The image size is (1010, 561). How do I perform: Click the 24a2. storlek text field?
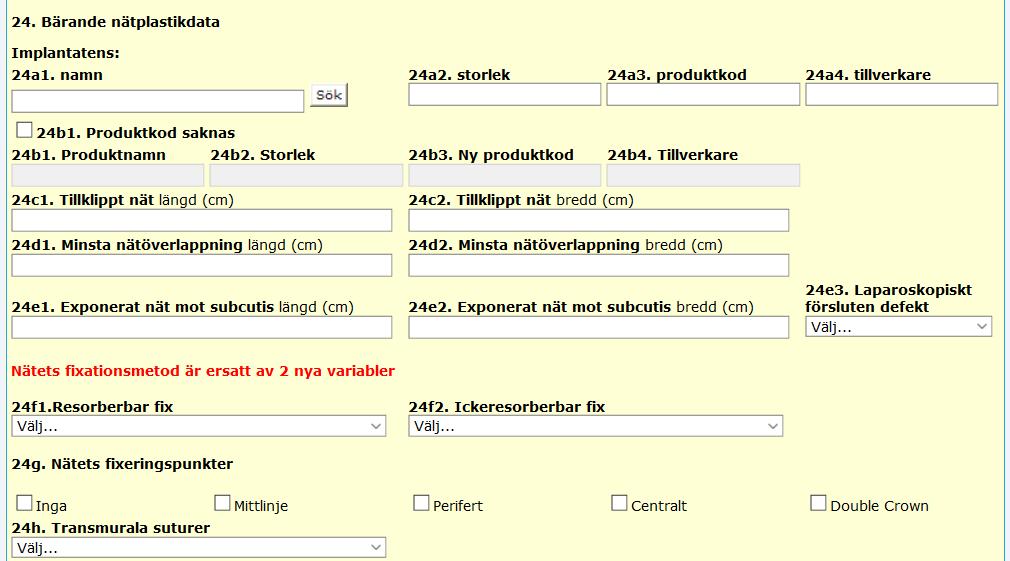tap(504, 95)
